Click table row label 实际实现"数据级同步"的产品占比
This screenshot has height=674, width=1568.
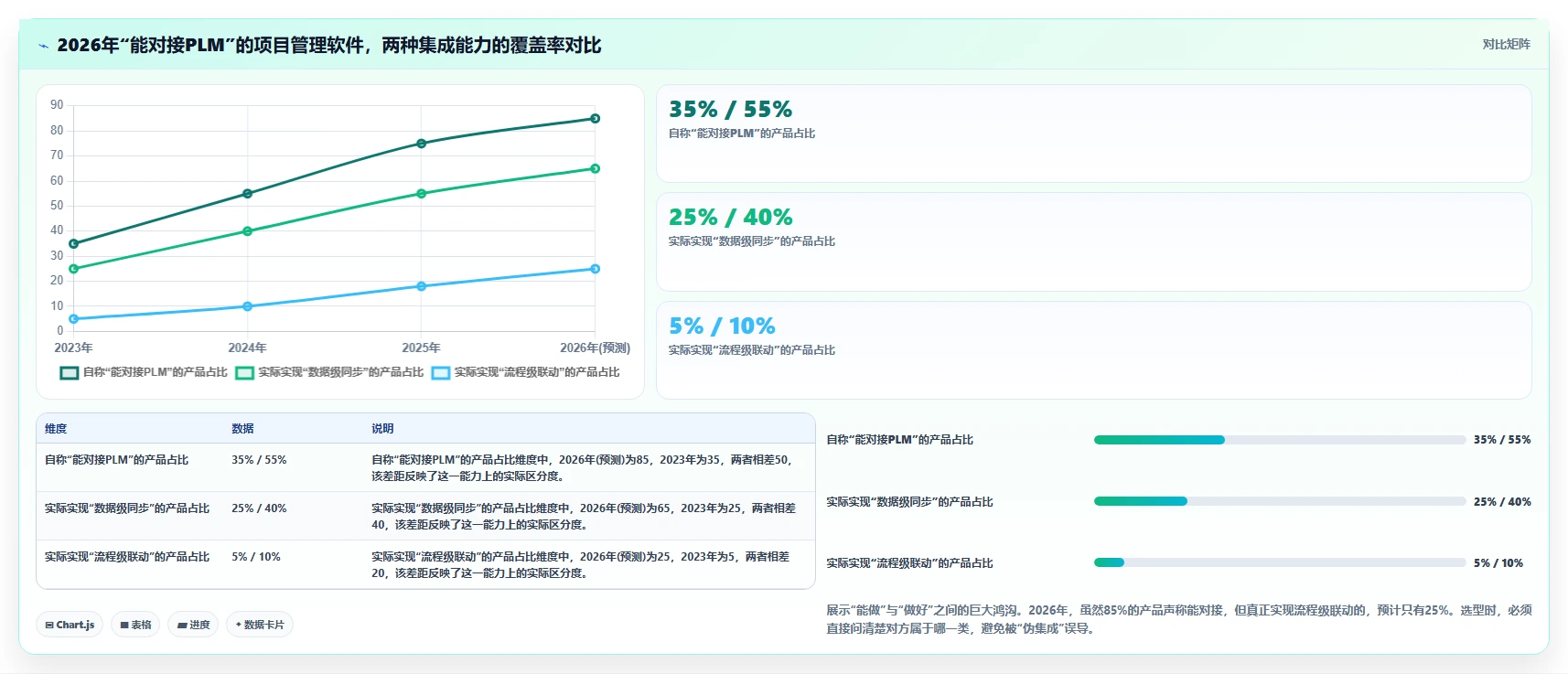[127, 508]
